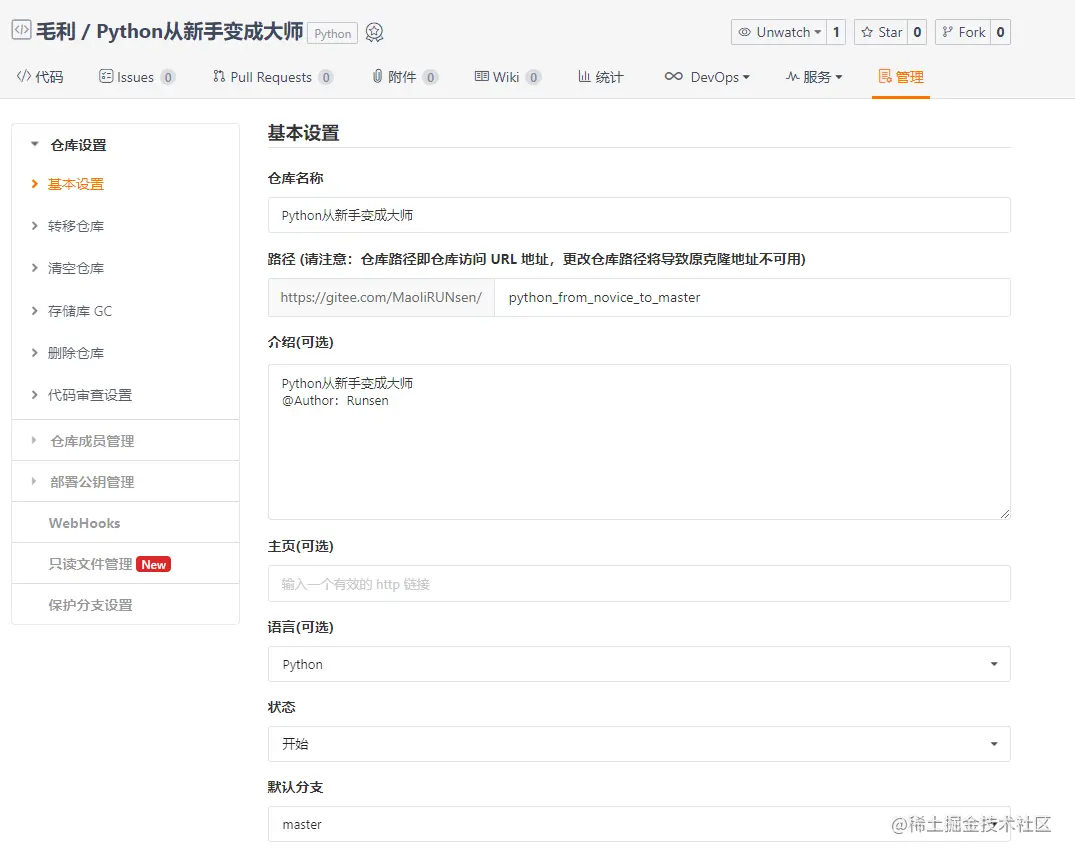Click the 管理 settings icon
This screenshot has width=1075, height=858.
(885, 76)
